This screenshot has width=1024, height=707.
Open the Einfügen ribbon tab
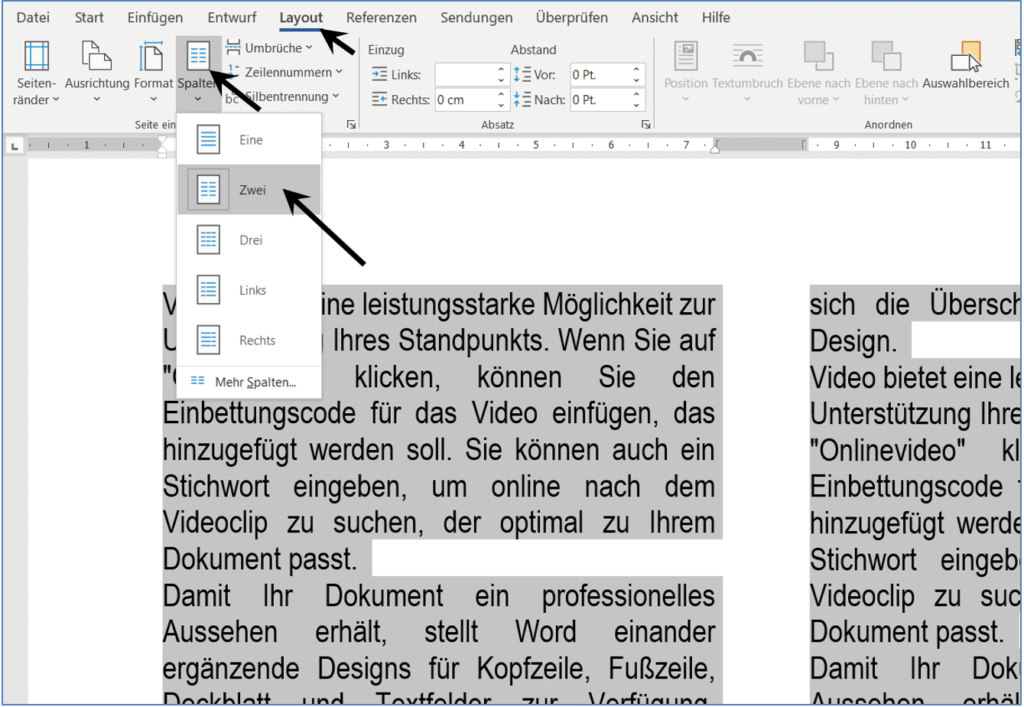click(x=155, y=18)
